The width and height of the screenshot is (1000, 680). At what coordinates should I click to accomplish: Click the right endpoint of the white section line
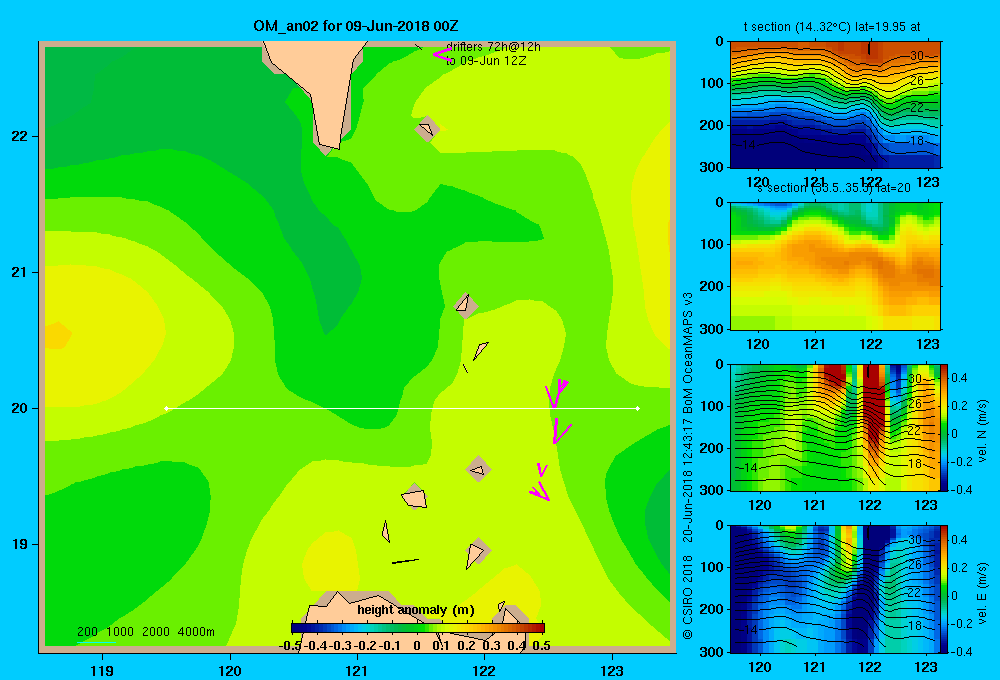point(638,408)
